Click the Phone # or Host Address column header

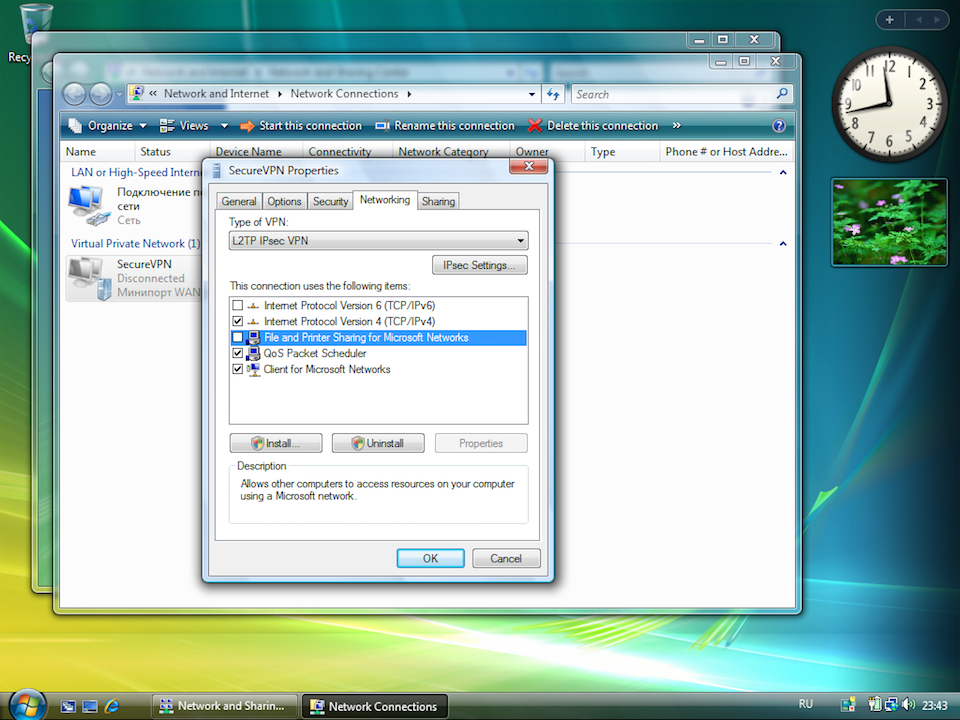click(x=727, y=152)
